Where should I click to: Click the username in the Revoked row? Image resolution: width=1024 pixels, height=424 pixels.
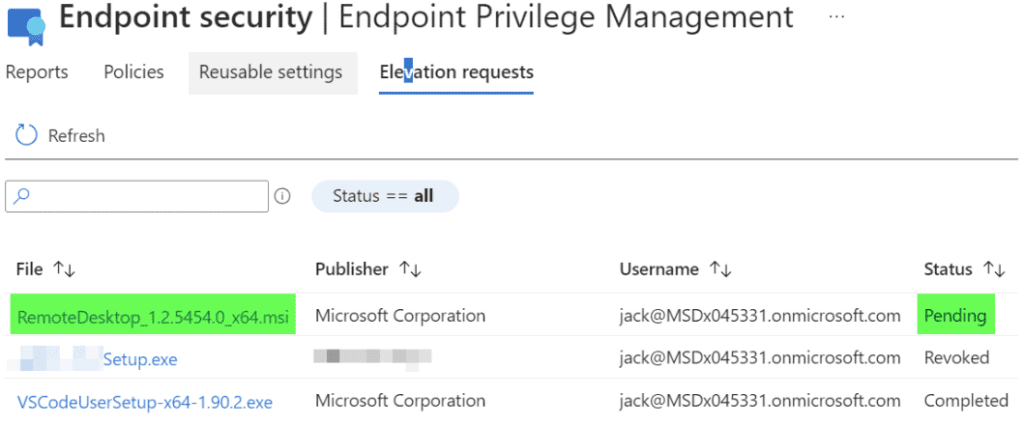point(760,358)
